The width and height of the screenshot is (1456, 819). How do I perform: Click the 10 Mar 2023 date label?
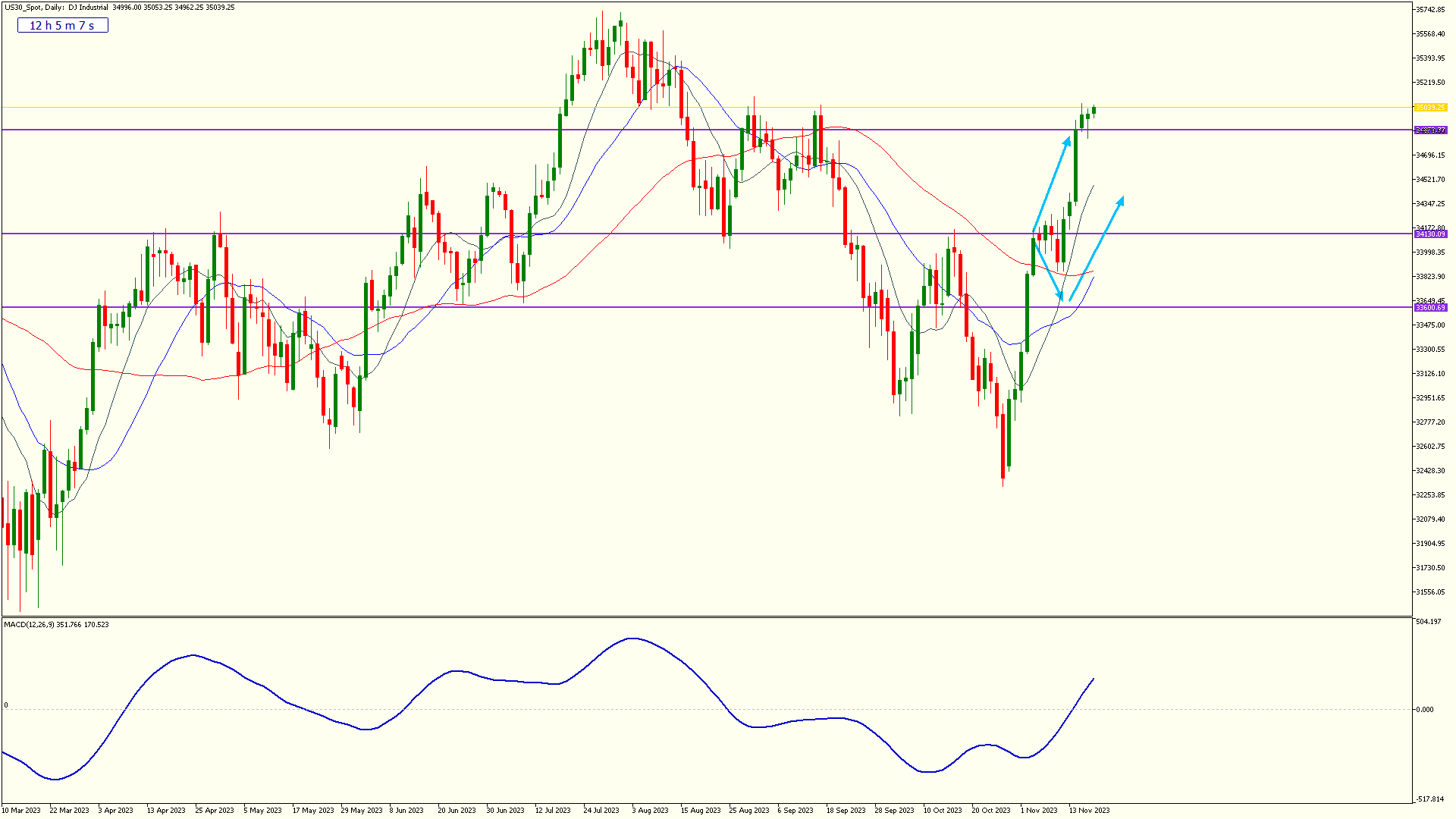21,811
